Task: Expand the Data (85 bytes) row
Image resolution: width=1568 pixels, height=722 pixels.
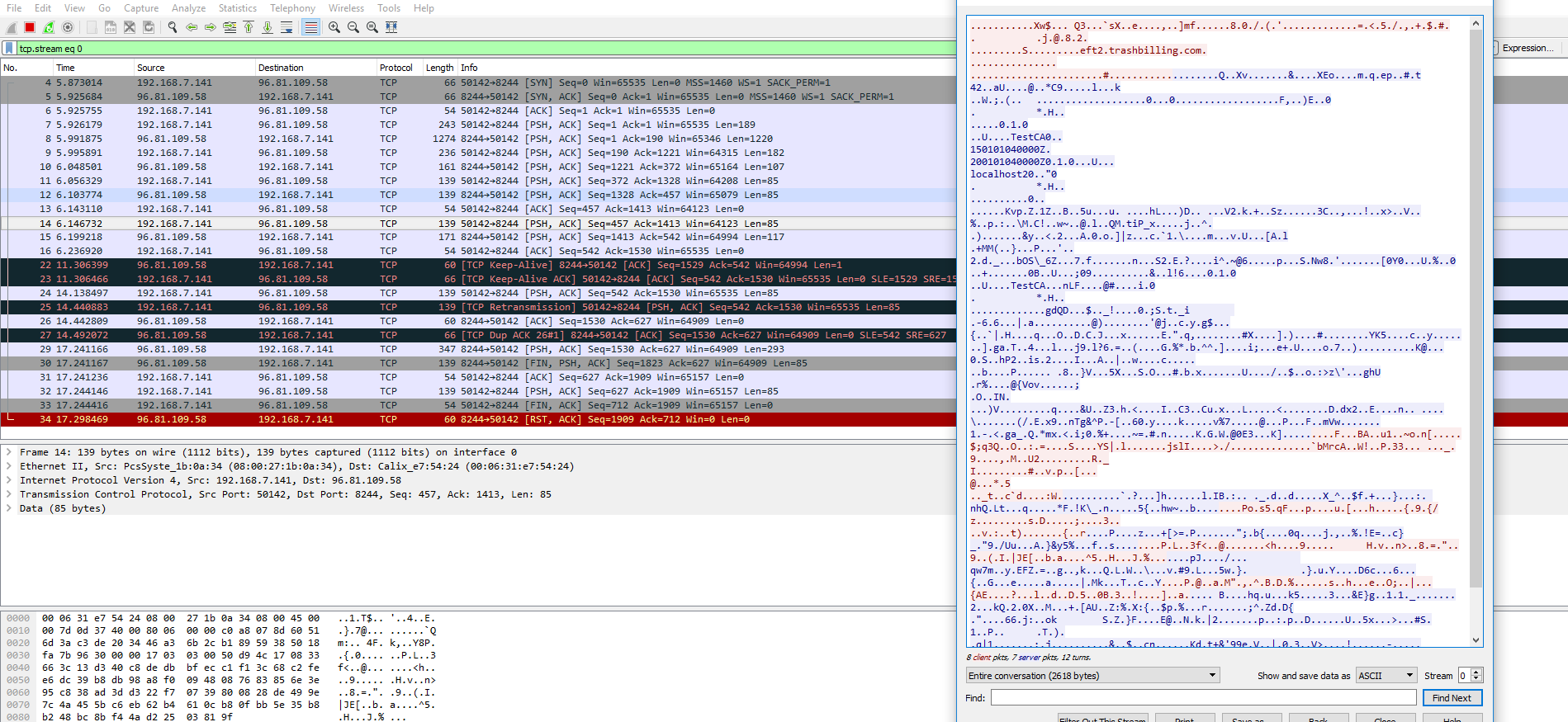Action: tap(9, 508)
